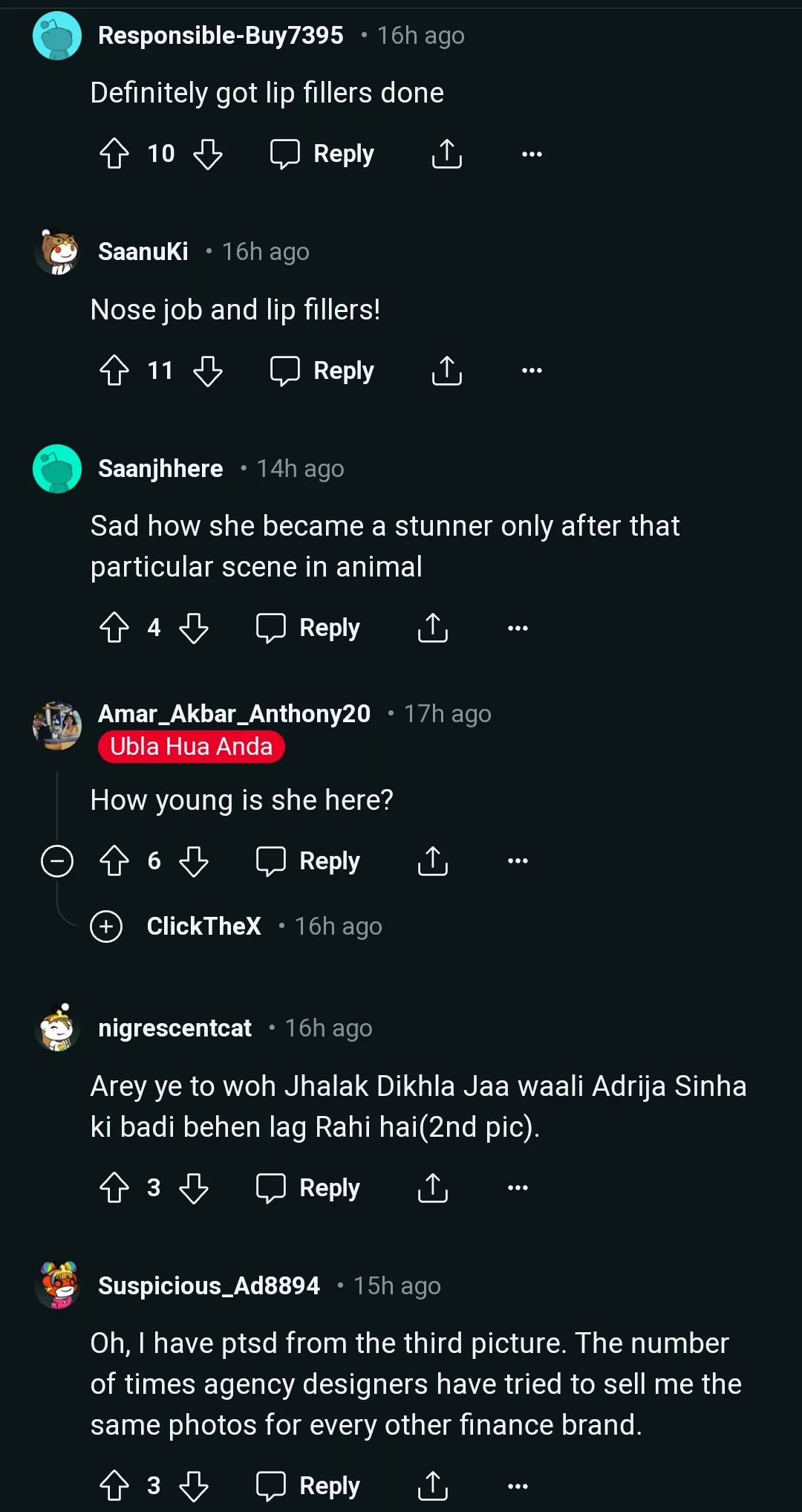
Task: Collapse Amar_Akbar_Anthony20's comment thread
Action: [57, 861]
